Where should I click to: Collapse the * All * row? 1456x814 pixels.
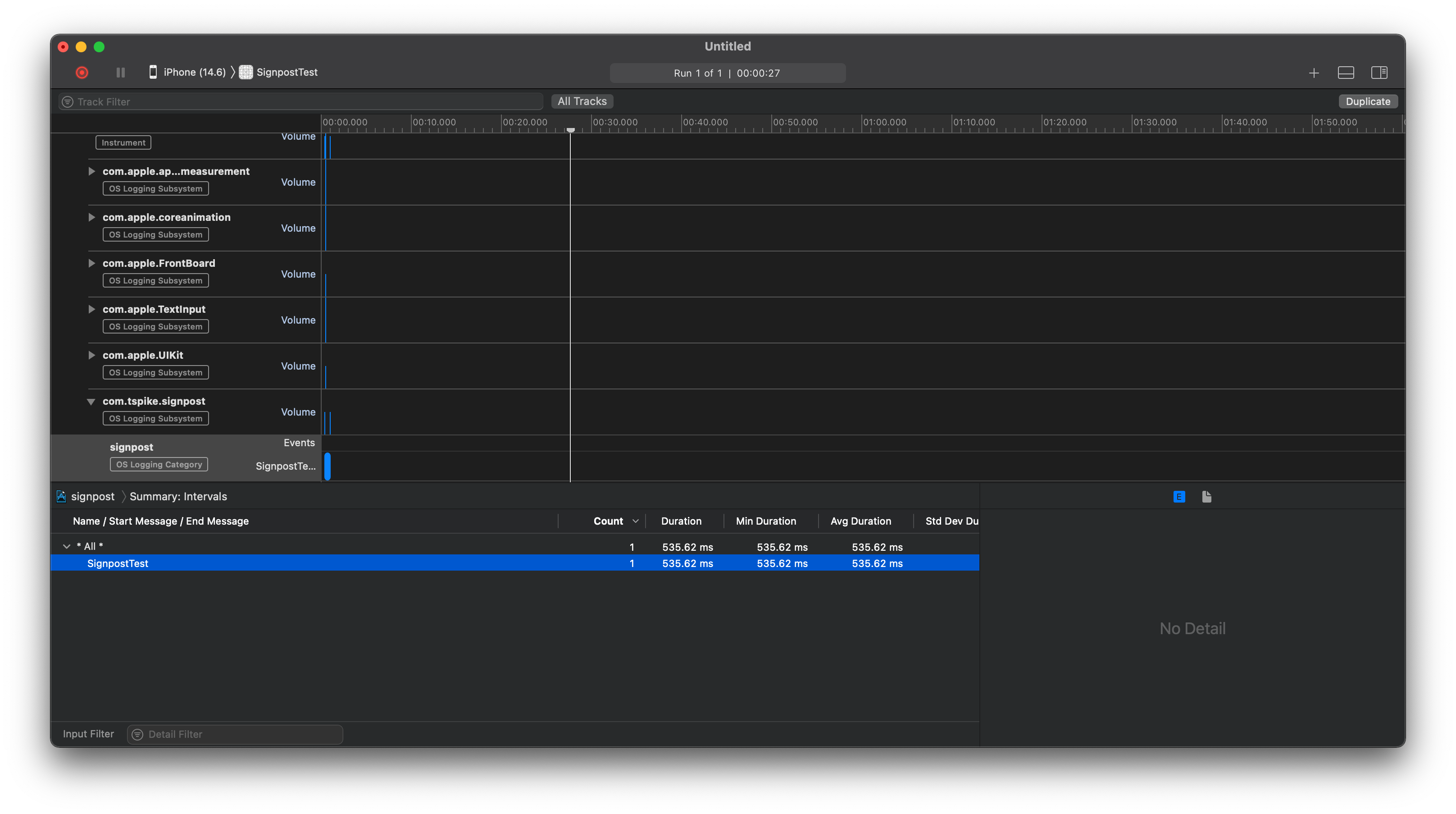click(67, 546)
